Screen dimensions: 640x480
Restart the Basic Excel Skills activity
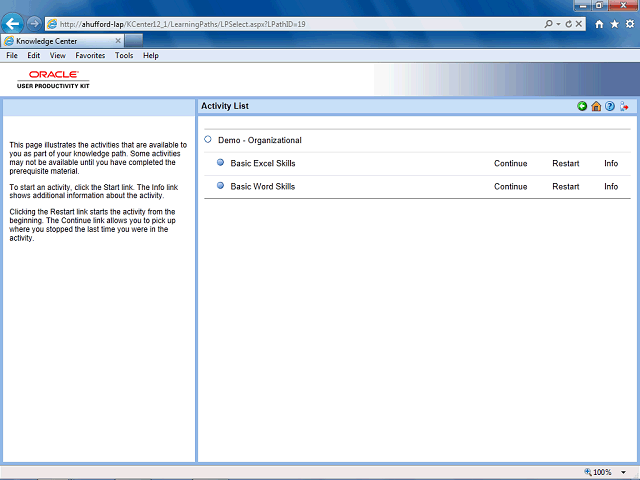pos(566,163)
